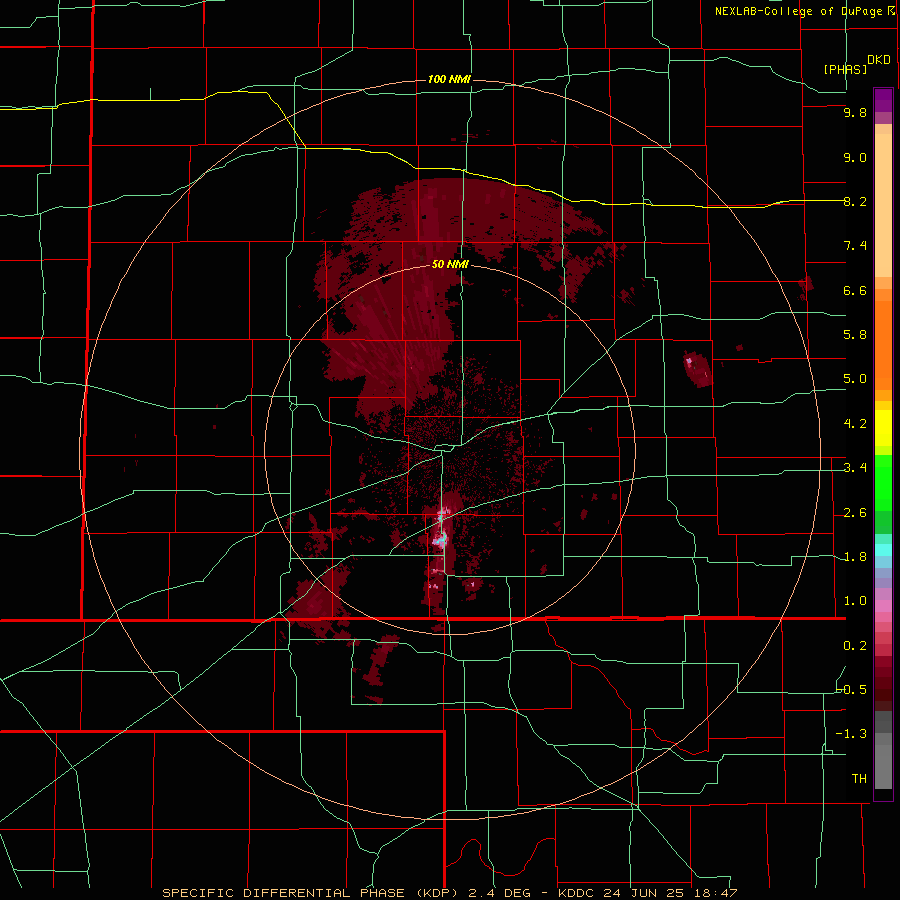Click the KDDC radar site identifier
This screenshot has width=900, height=900.
pyautogui.click(x=577, y=893)
